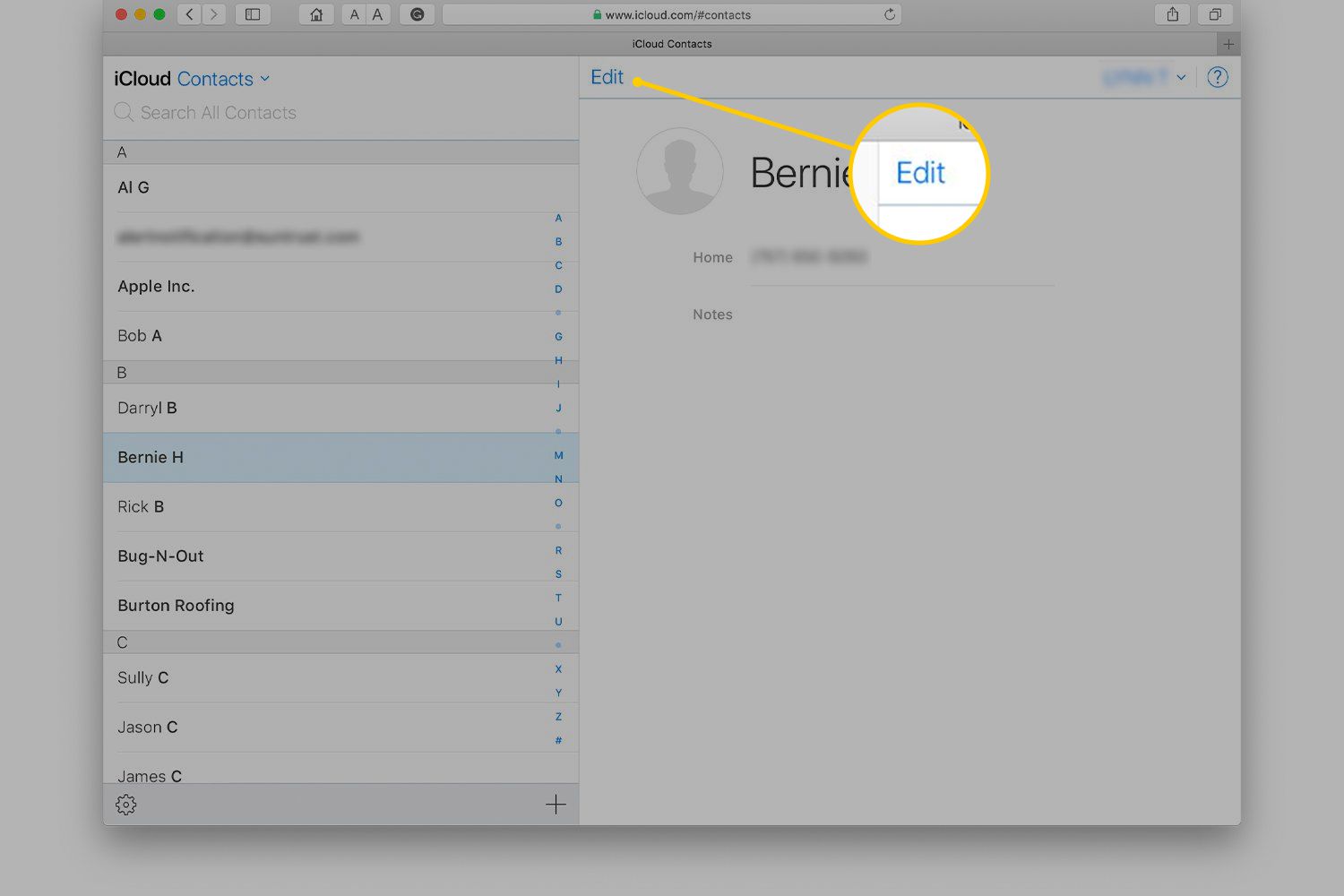The image size is (1344, 896).
Task: Select contact Bernie H
Action: click(x=340, y=457)
